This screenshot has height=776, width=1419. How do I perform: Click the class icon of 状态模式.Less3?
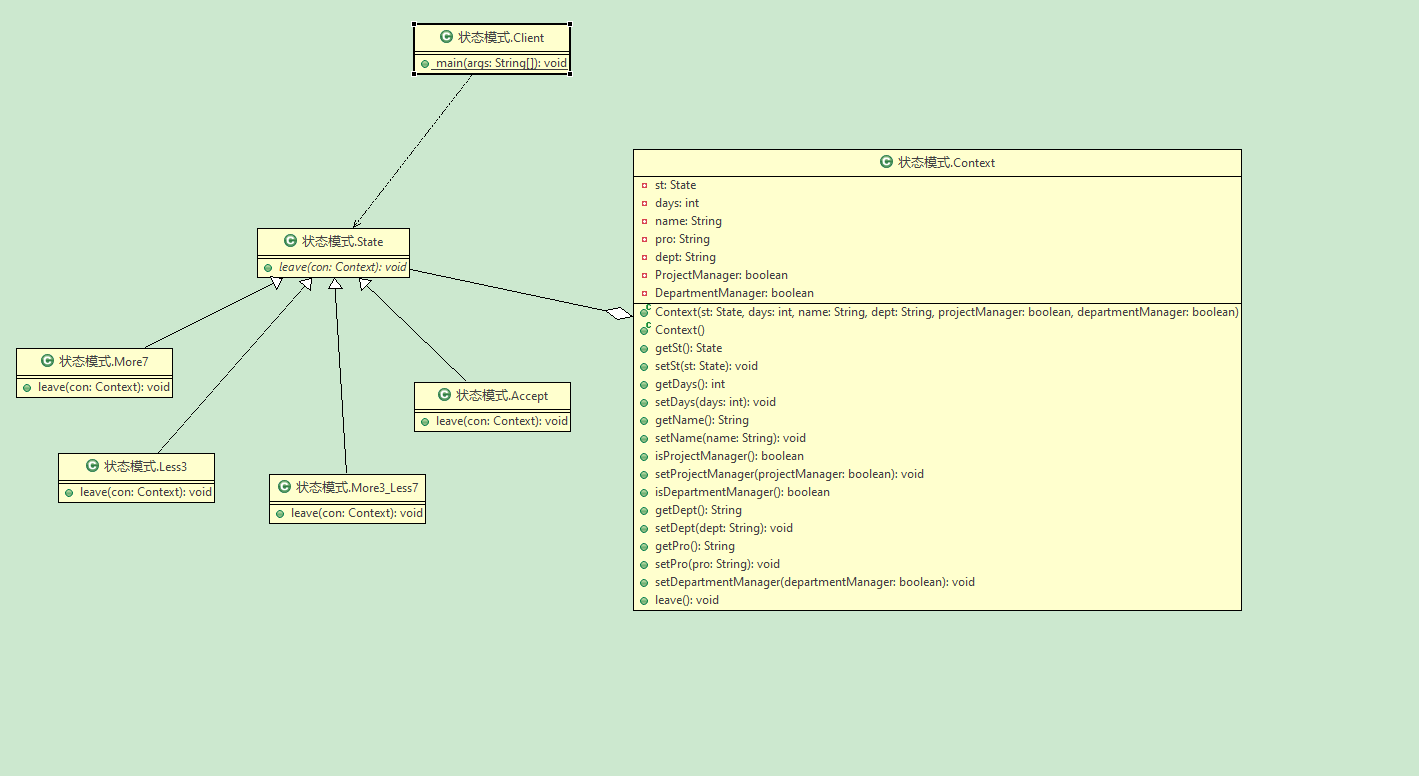point(92,466)
